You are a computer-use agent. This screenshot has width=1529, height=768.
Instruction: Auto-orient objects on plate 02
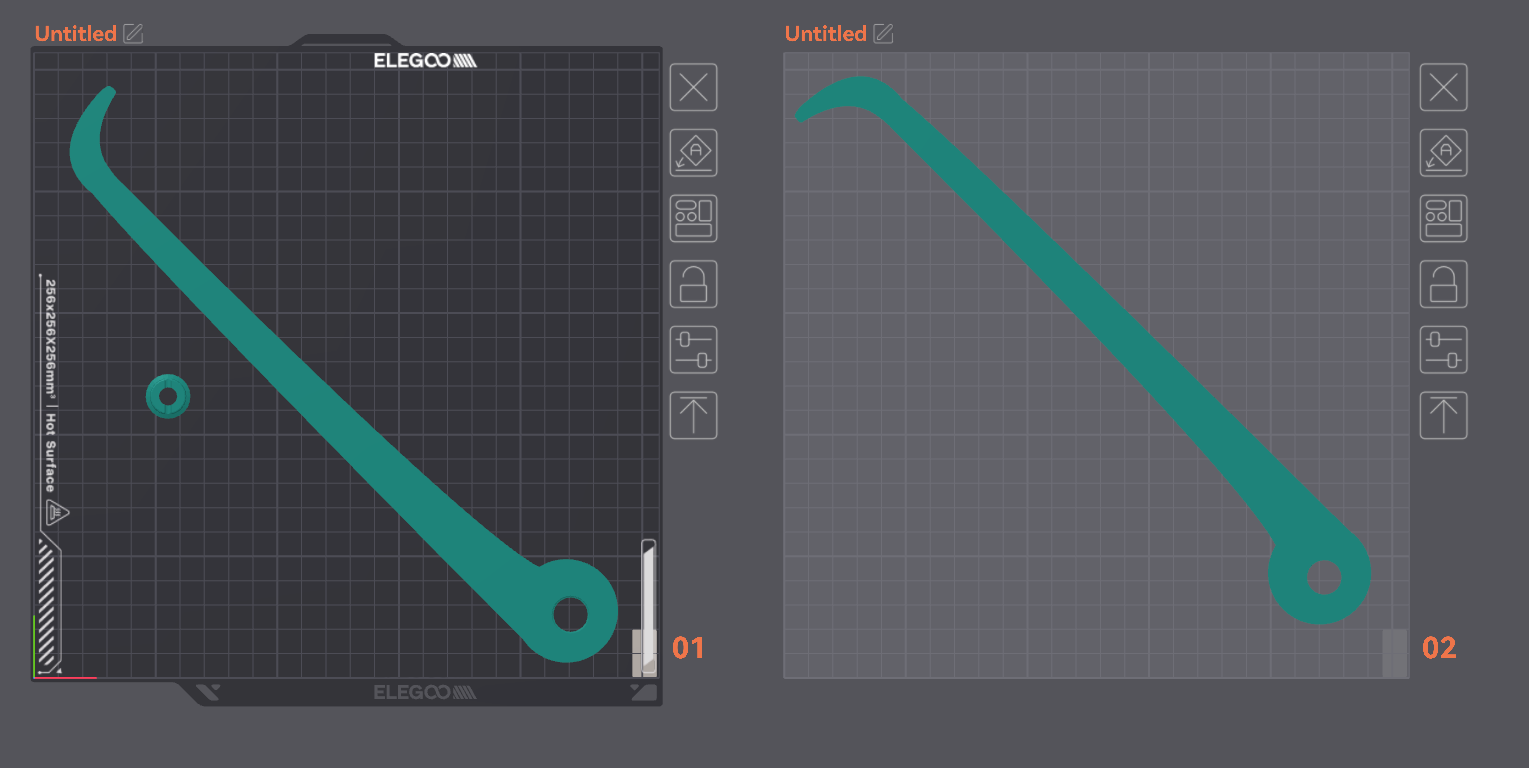tap(1444, 153)
